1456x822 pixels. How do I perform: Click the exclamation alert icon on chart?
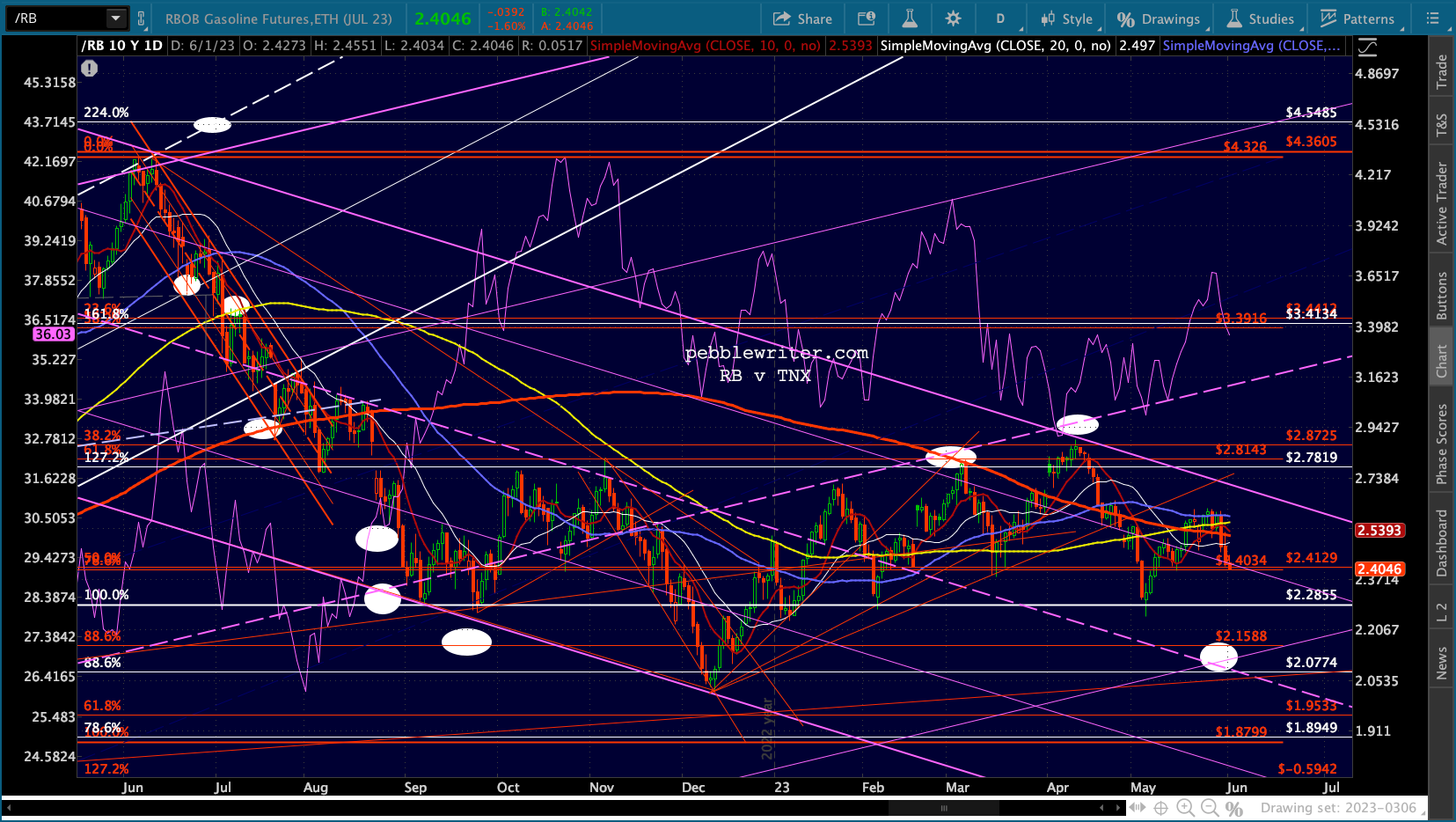[89, 68]
